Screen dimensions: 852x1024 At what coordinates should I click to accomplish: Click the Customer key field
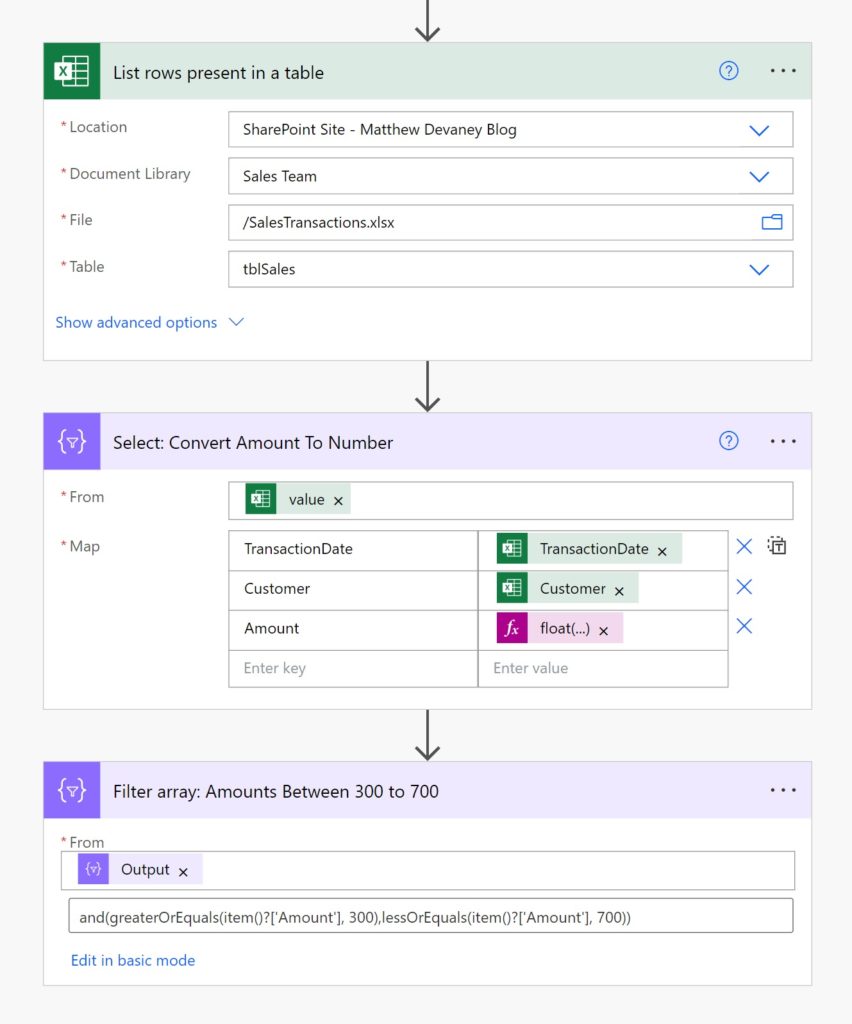(353, 589)
